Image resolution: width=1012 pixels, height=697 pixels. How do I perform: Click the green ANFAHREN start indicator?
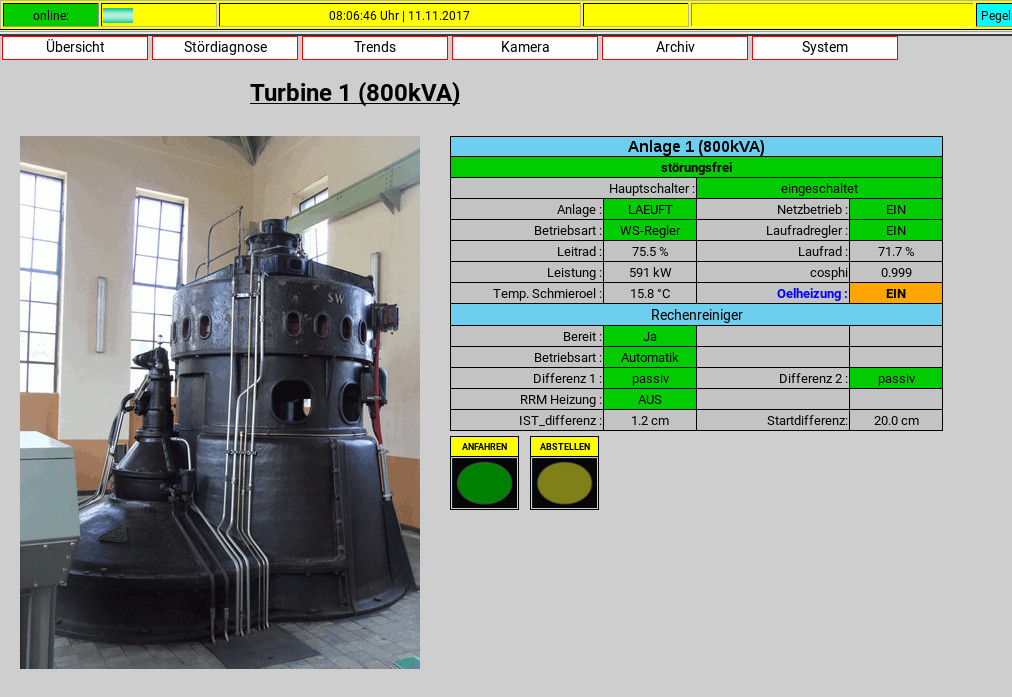pyautogui.click(x=484, y=483)
